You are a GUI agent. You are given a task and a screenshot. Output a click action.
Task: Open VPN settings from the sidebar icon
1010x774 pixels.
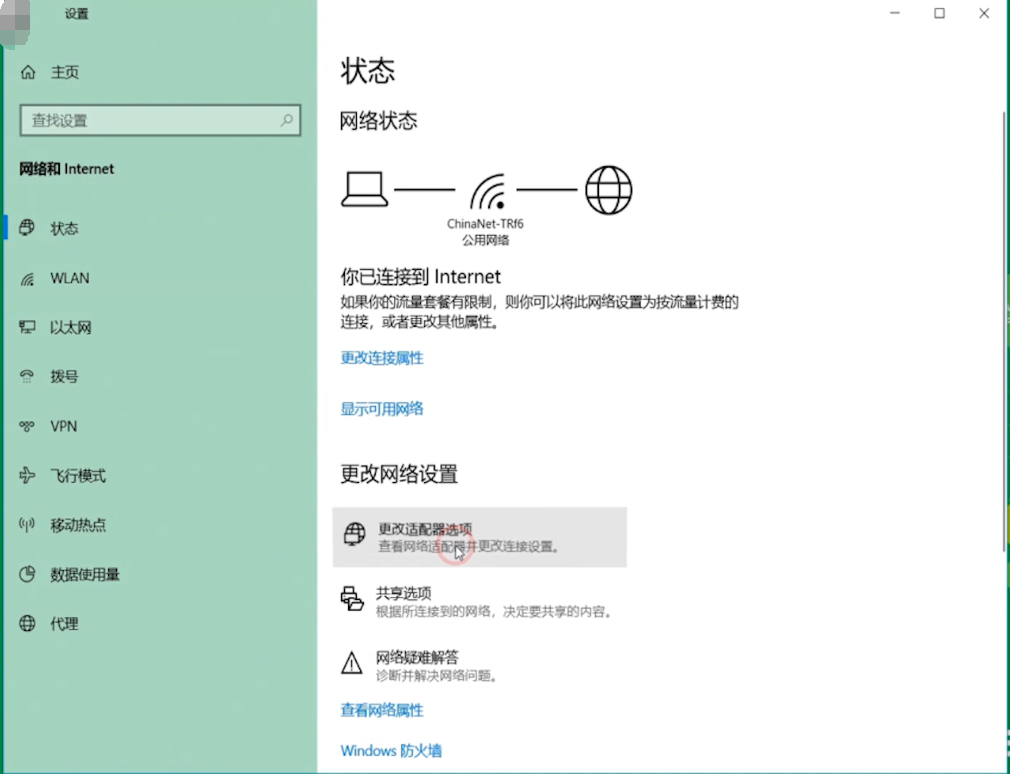(28, 426)
